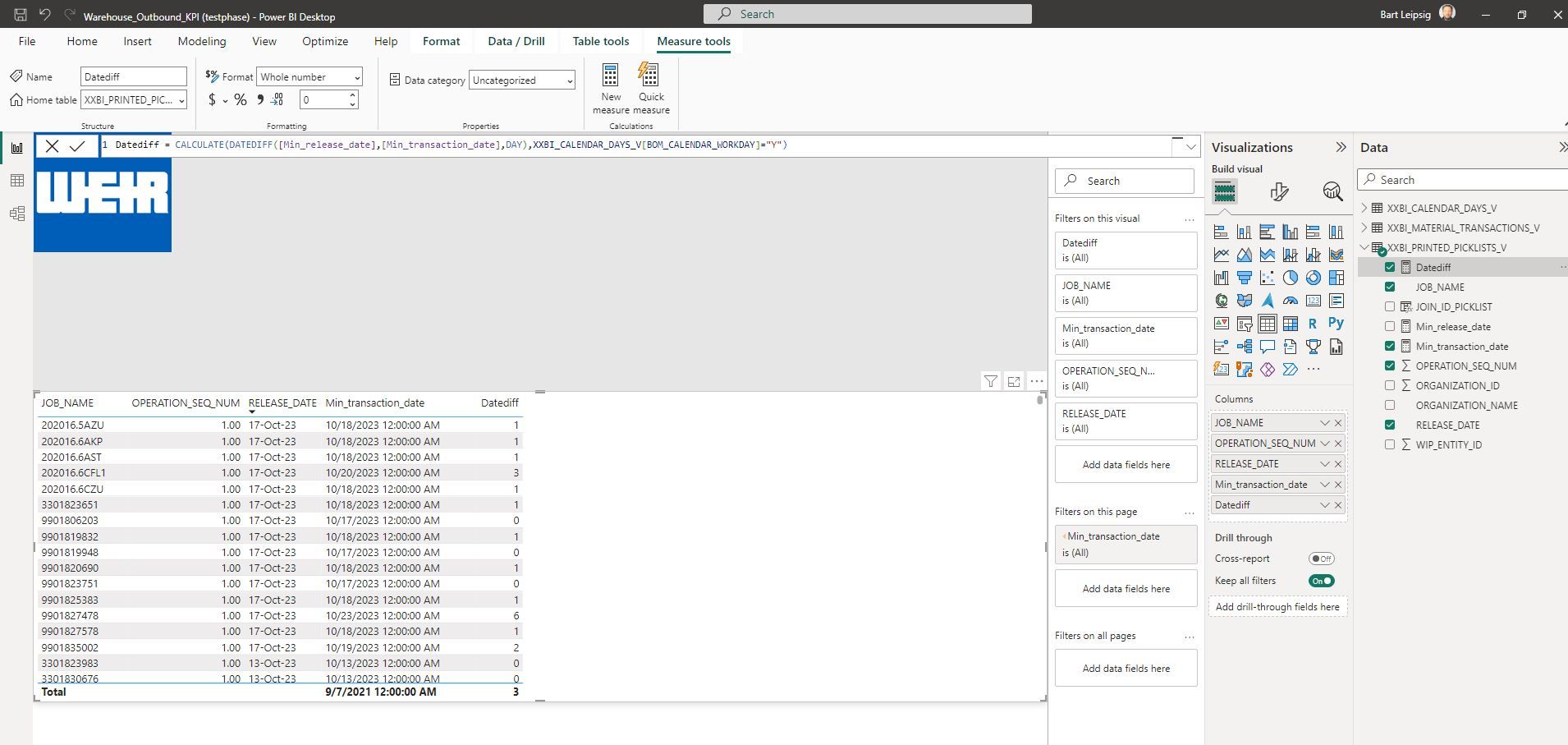Commit the DAX formula with checkmark
The height and width of the screenshot is (745, 1568).
click(77, 146)
